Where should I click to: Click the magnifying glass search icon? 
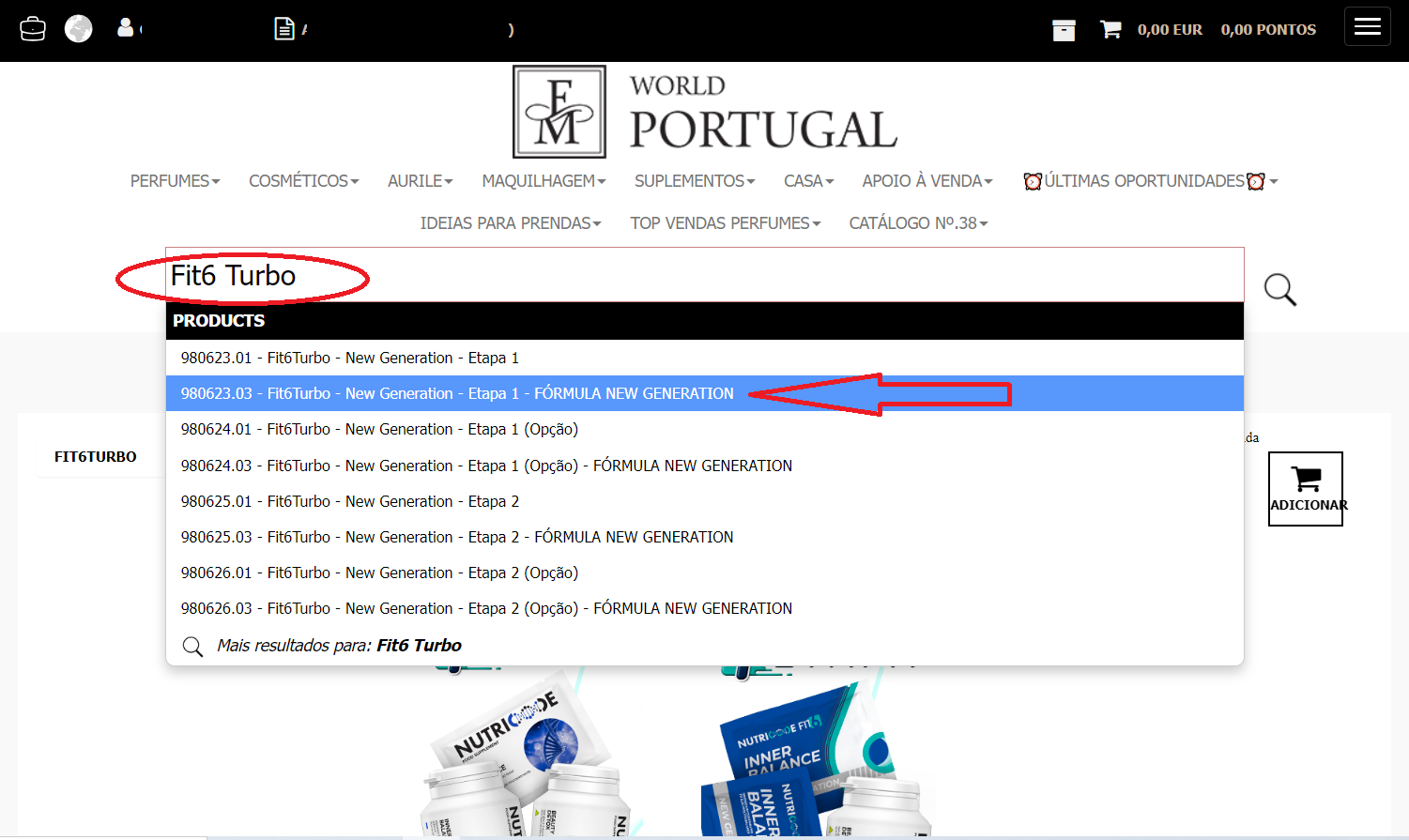pyautogui.click(x=1279, y=290)
